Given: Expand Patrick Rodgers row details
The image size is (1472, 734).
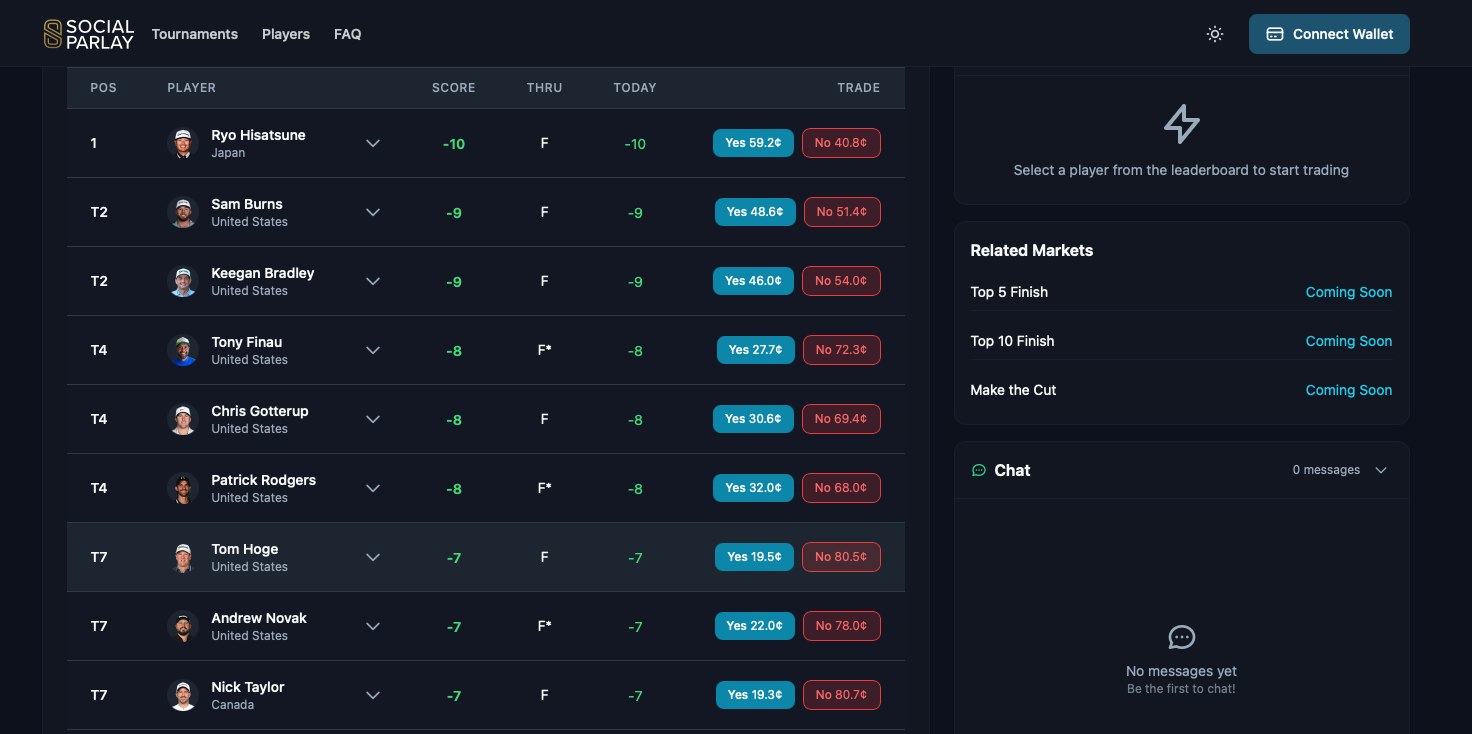Looking at the screenshot, I should (373, 488).
